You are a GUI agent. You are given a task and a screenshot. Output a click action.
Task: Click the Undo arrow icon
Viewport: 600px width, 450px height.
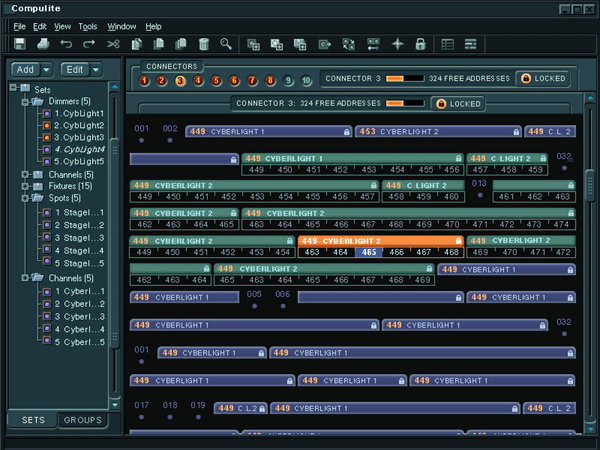[66, 44]
